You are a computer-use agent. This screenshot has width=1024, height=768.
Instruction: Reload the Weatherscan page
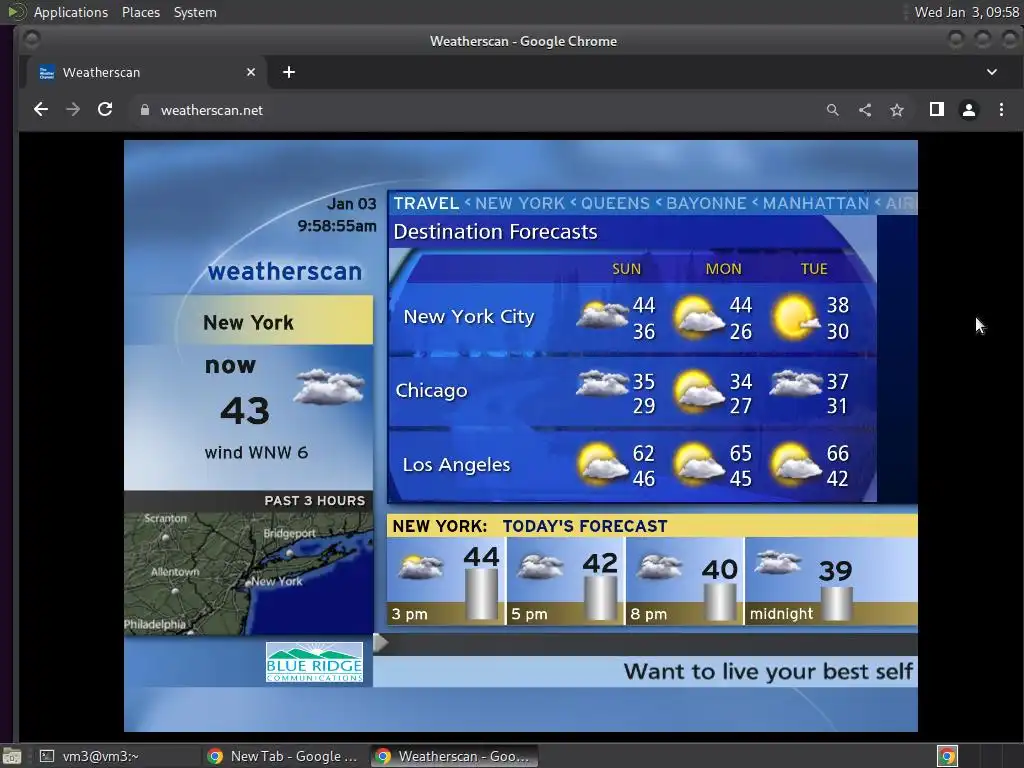coord(105,110)
